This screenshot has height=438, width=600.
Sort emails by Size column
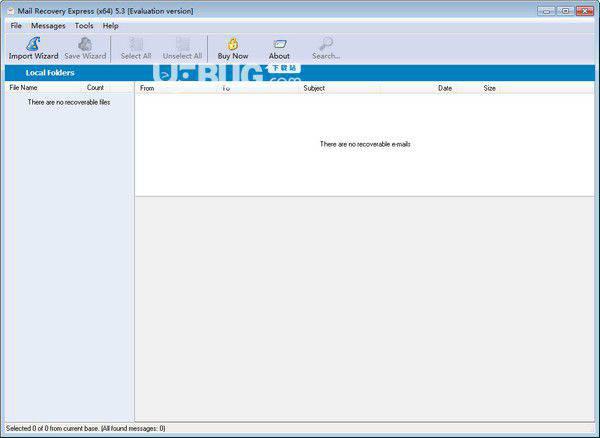click(x=489, y=88)
